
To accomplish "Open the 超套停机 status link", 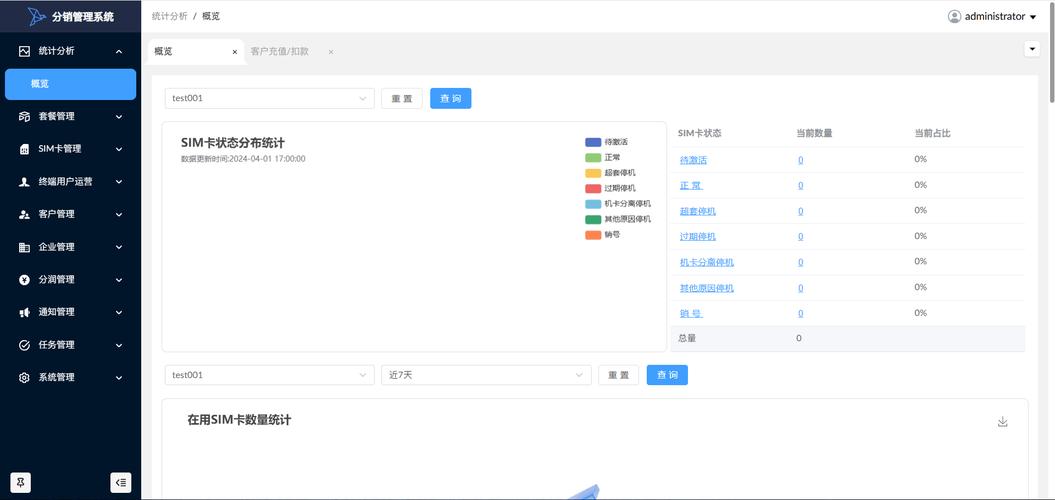I will coord(698,211).
